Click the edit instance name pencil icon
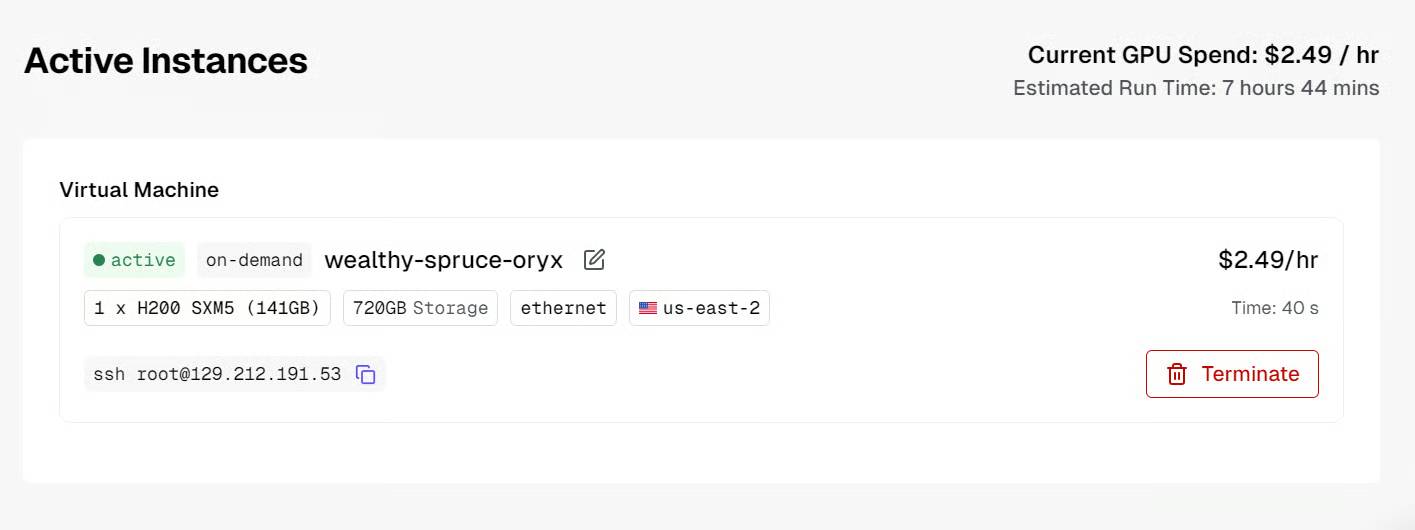This screenshot has width=1415, height=530. coord(594,260)
